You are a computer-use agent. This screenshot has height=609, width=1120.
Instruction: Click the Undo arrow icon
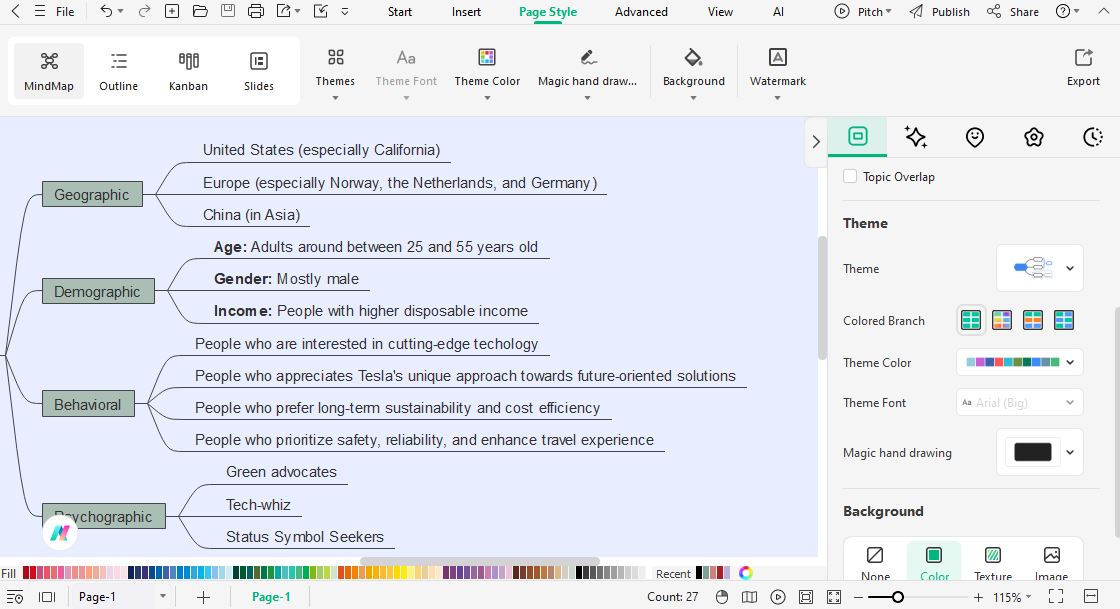[106, 11]
